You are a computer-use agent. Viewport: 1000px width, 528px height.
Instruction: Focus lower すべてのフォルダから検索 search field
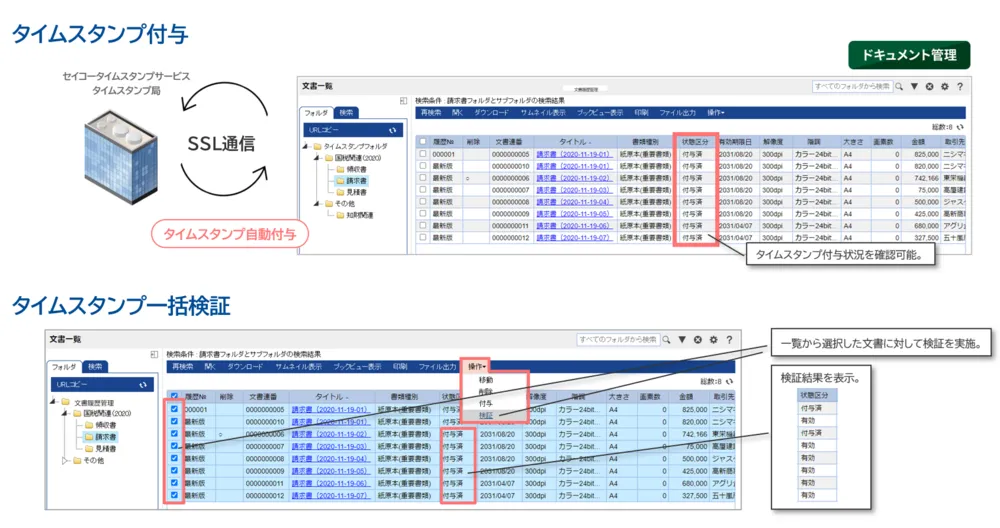coord(618,340)
